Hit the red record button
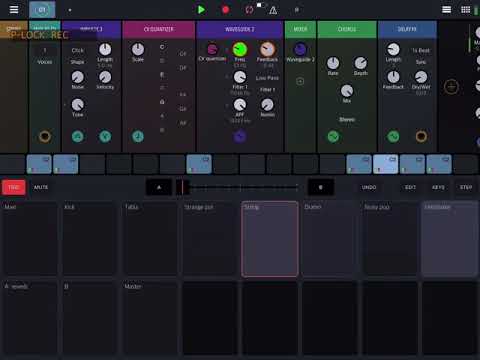480x360 pixels. tap(225, 10)
